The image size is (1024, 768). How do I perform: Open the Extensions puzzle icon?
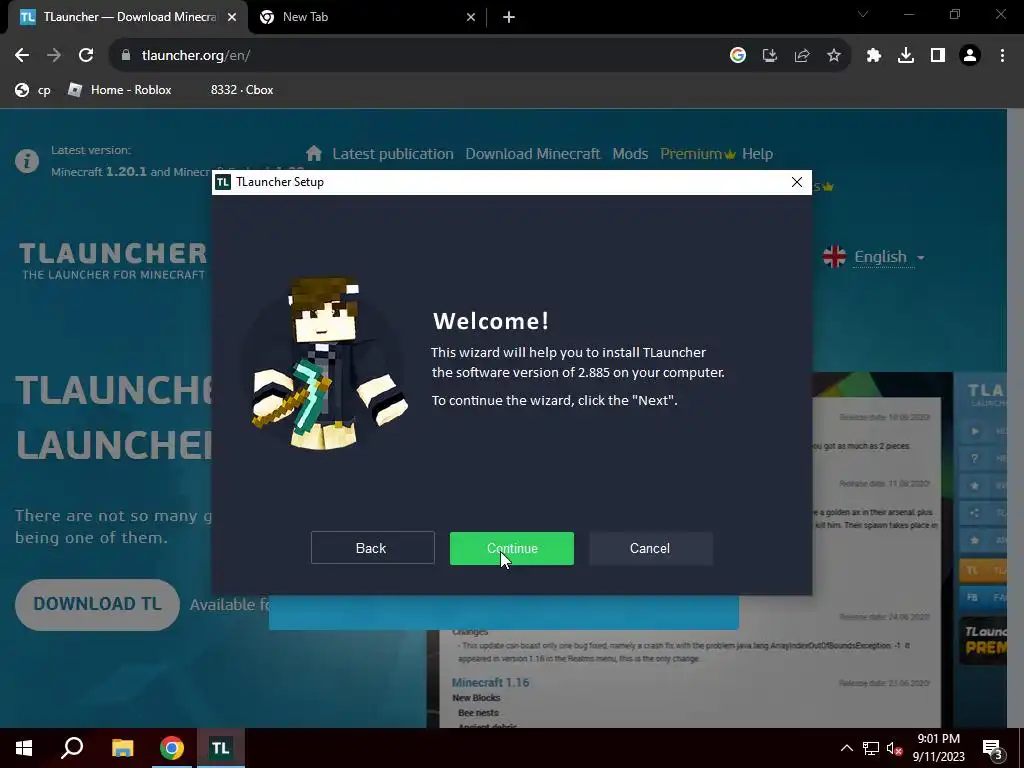pos(874,56)
